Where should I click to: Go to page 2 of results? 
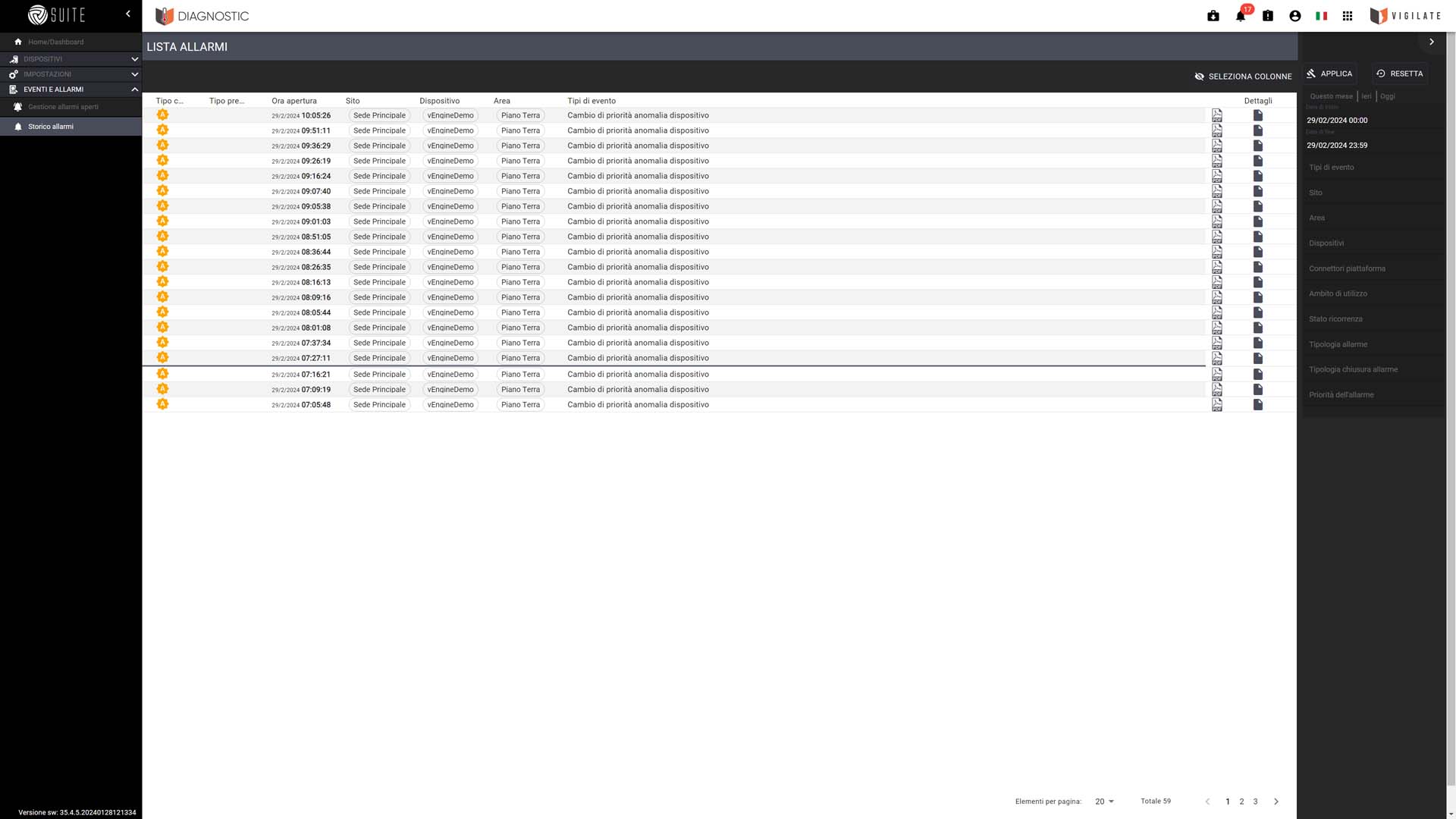click(1241, 802)
